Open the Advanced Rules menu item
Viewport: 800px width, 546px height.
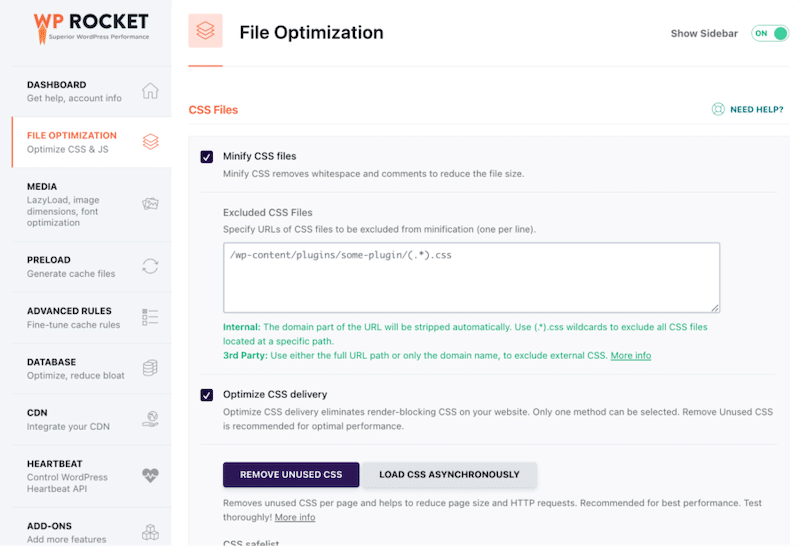70,317
